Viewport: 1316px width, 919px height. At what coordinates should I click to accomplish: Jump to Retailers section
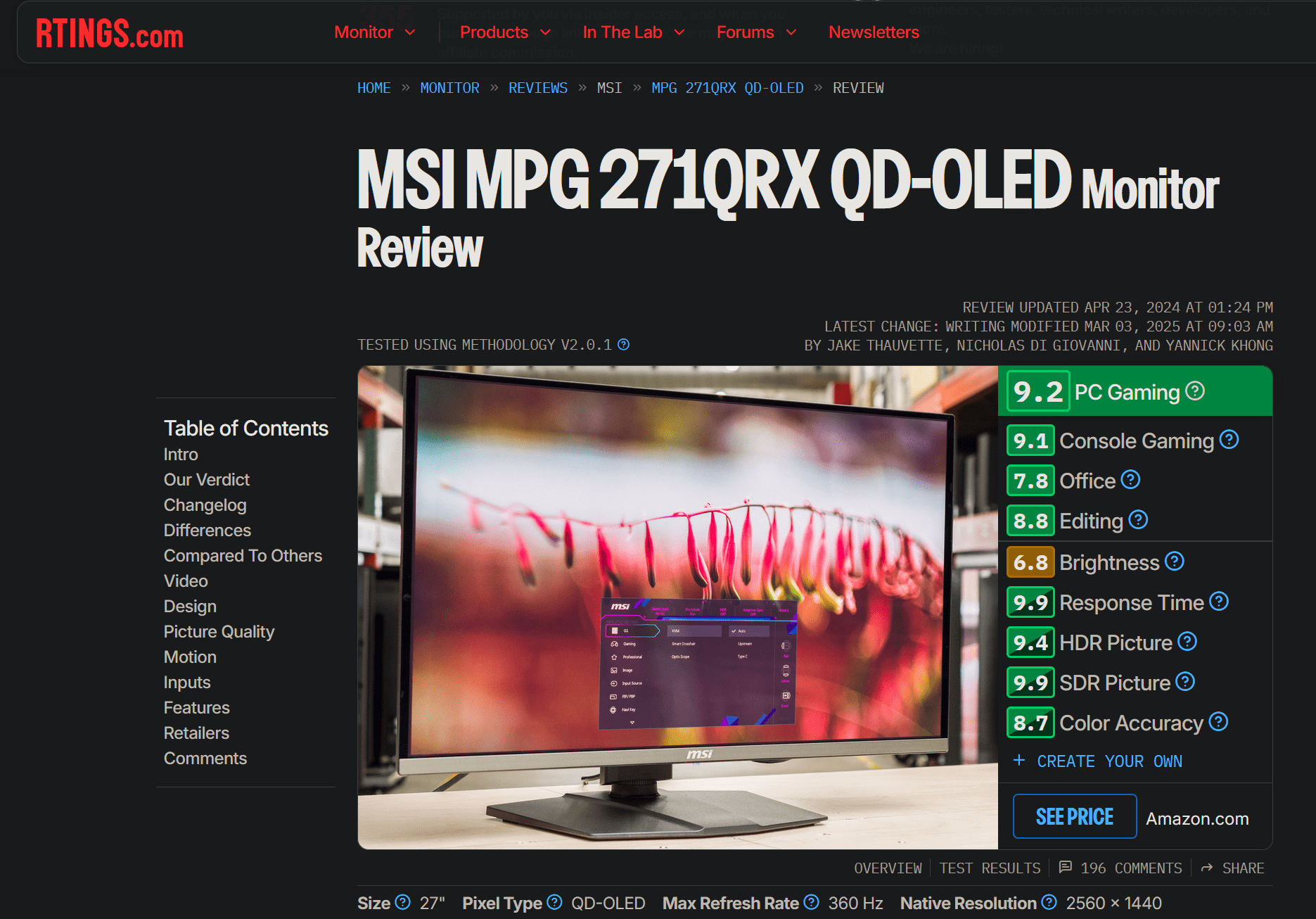point(196,733)
